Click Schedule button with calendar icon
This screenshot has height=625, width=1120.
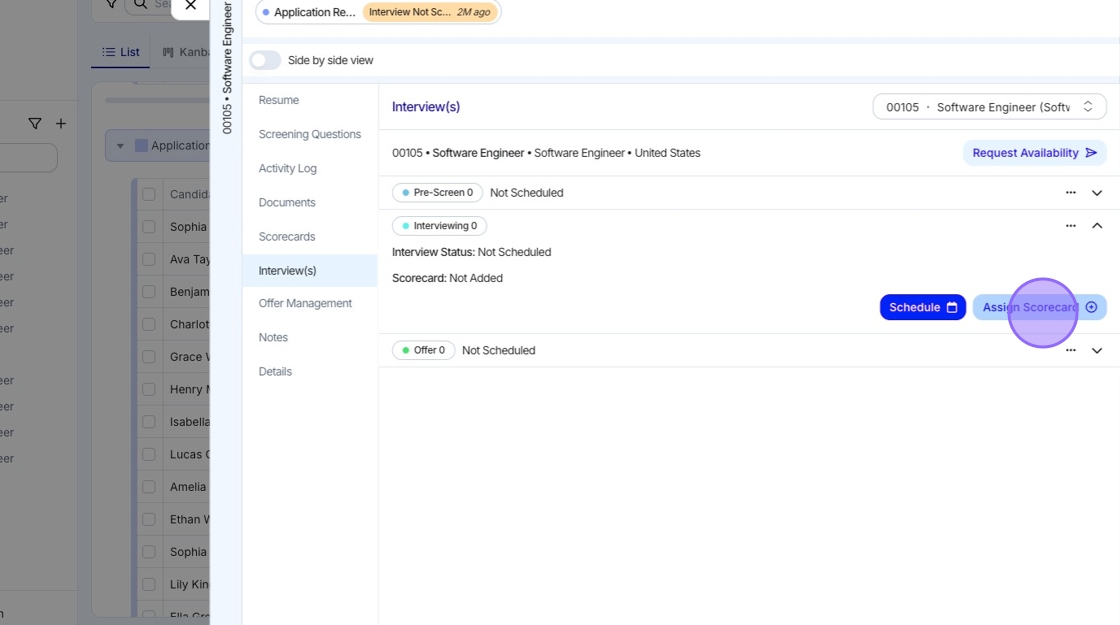pyautogui.click(x=922, y=307)
